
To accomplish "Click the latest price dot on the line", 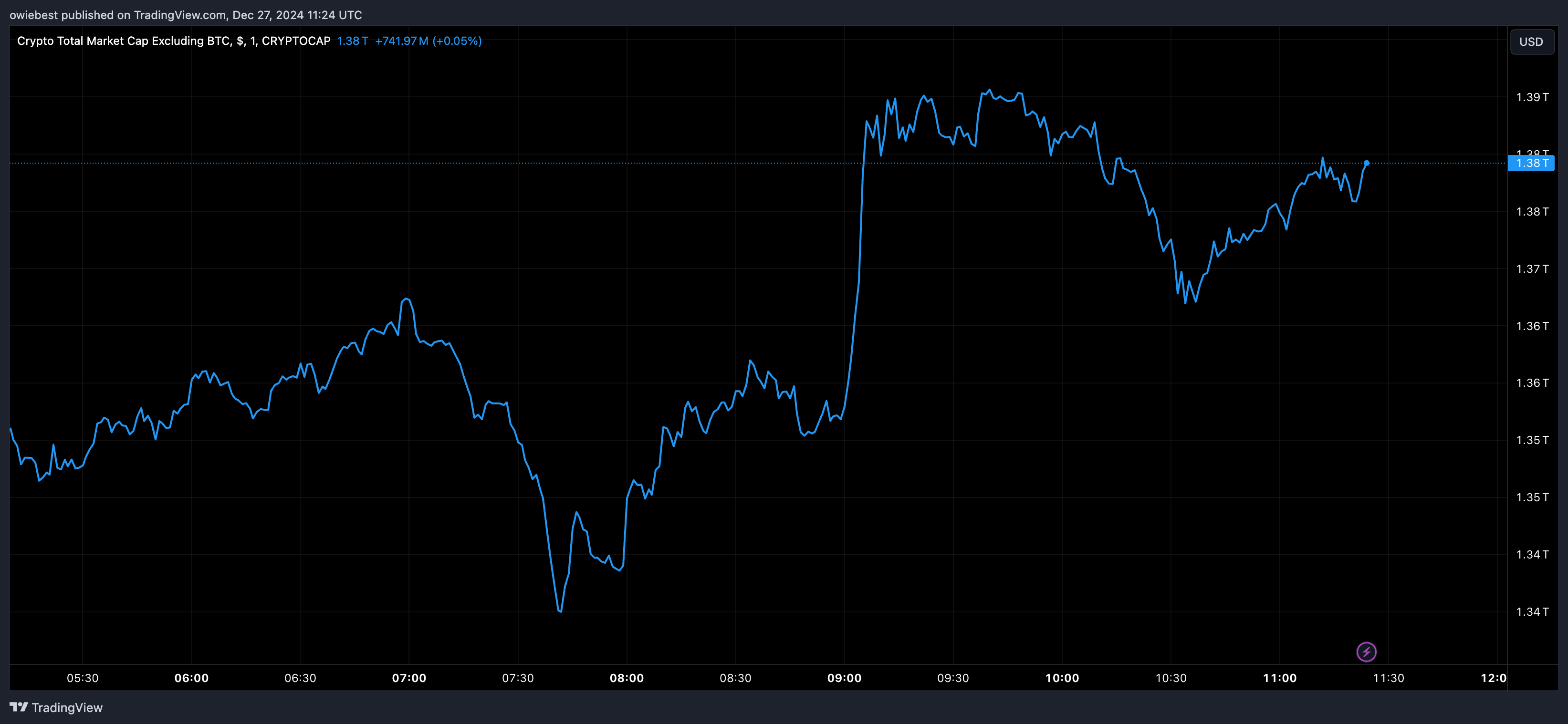I will point(1367,163).
